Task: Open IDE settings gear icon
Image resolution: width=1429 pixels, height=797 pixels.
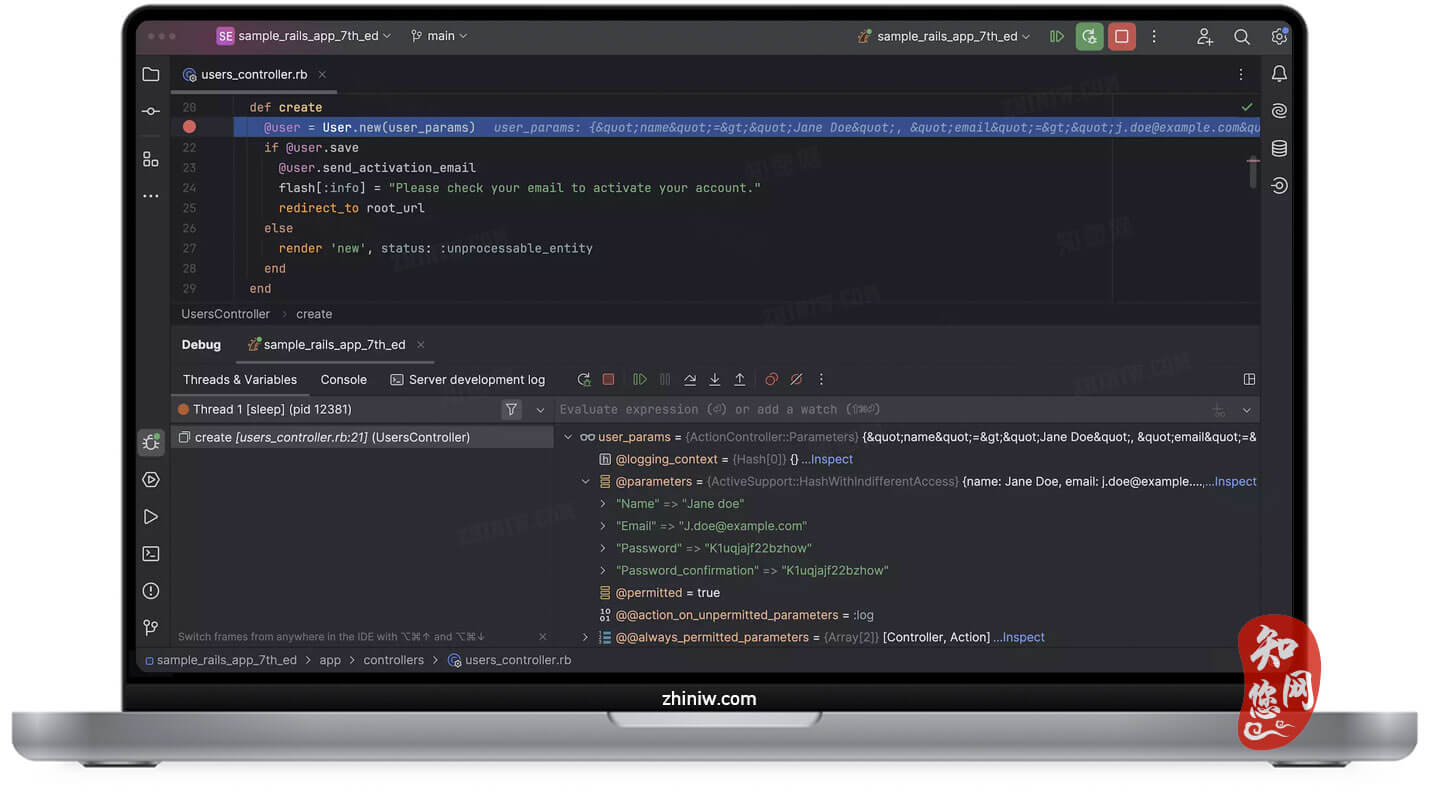Action: pyautogui.click(x=1279, y=36)
